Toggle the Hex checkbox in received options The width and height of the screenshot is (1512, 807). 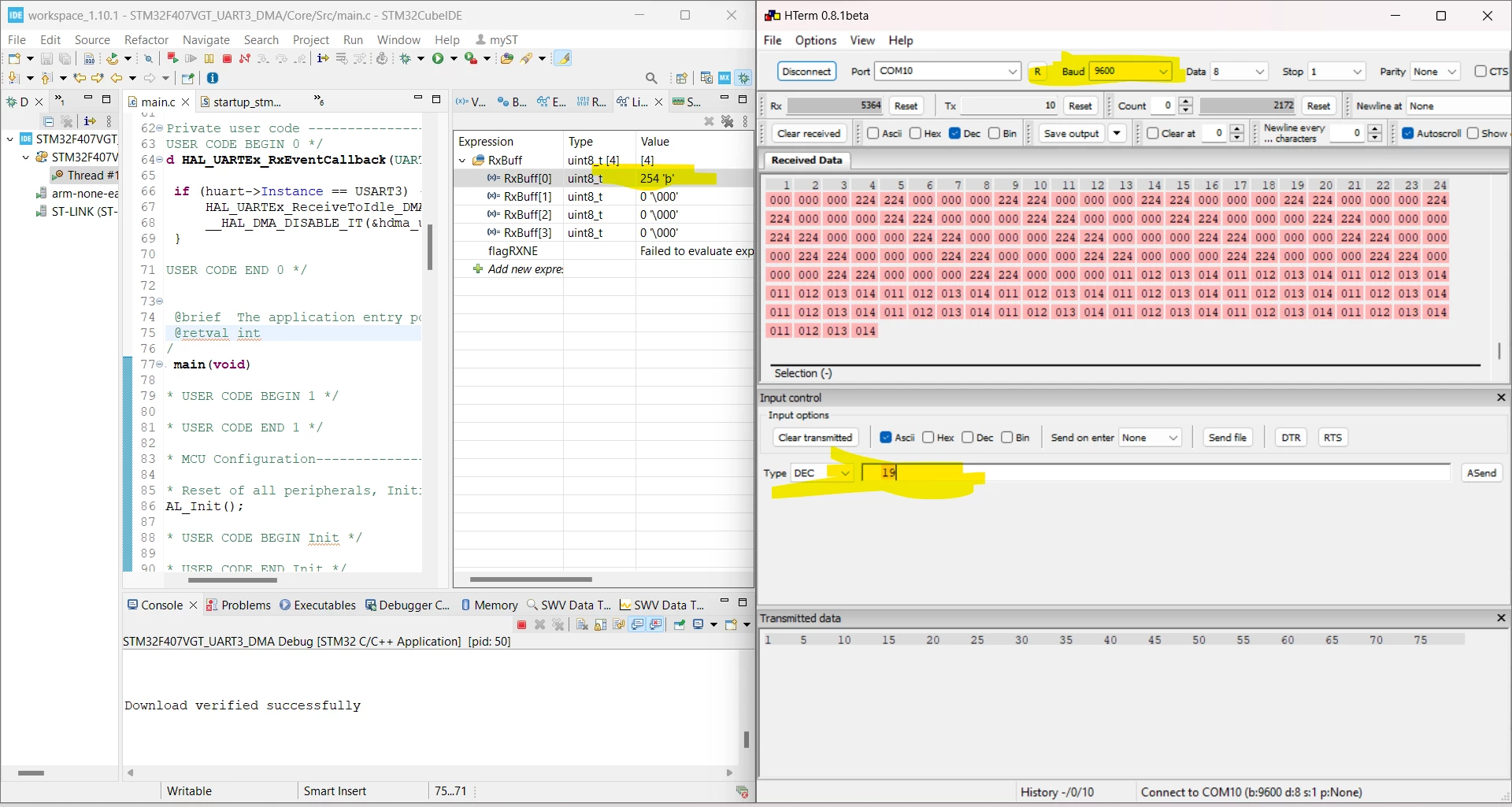pyautogui.click(x=915, y=133)
